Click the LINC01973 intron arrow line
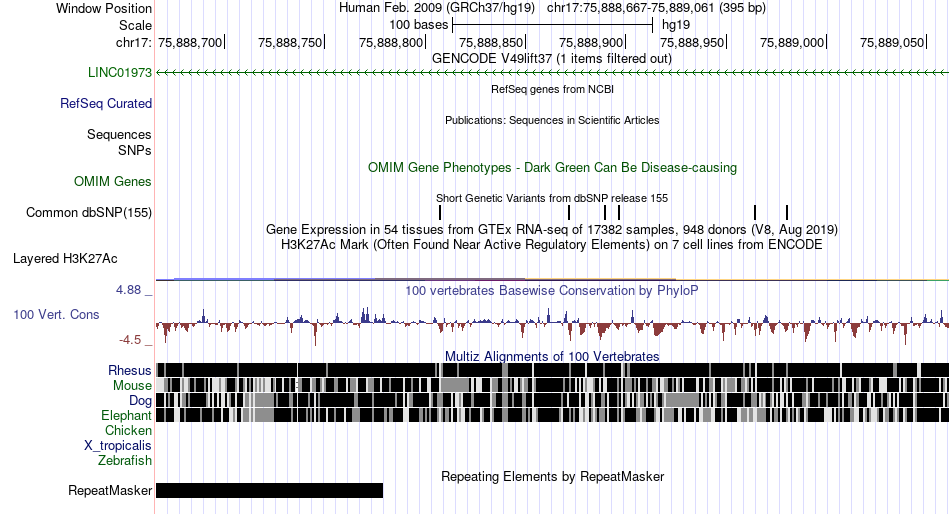Image resolution: width=950 pixels, height=514 pixels. click(552, 73)
